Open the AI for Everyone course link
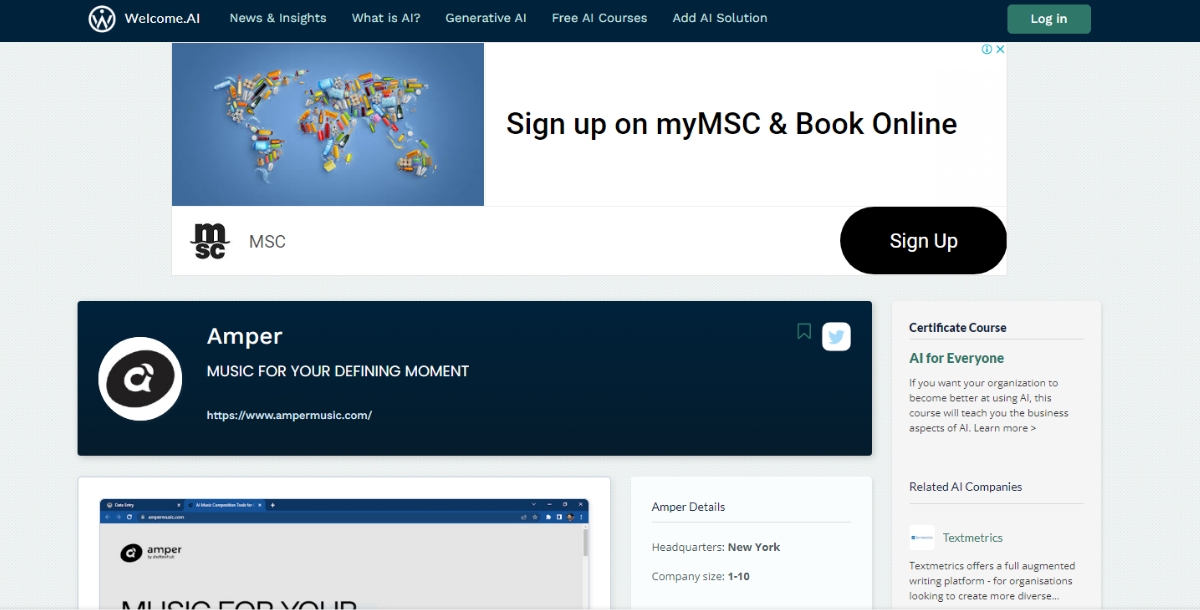Screen dimensions: 1200x610 (x=956, y=358)
